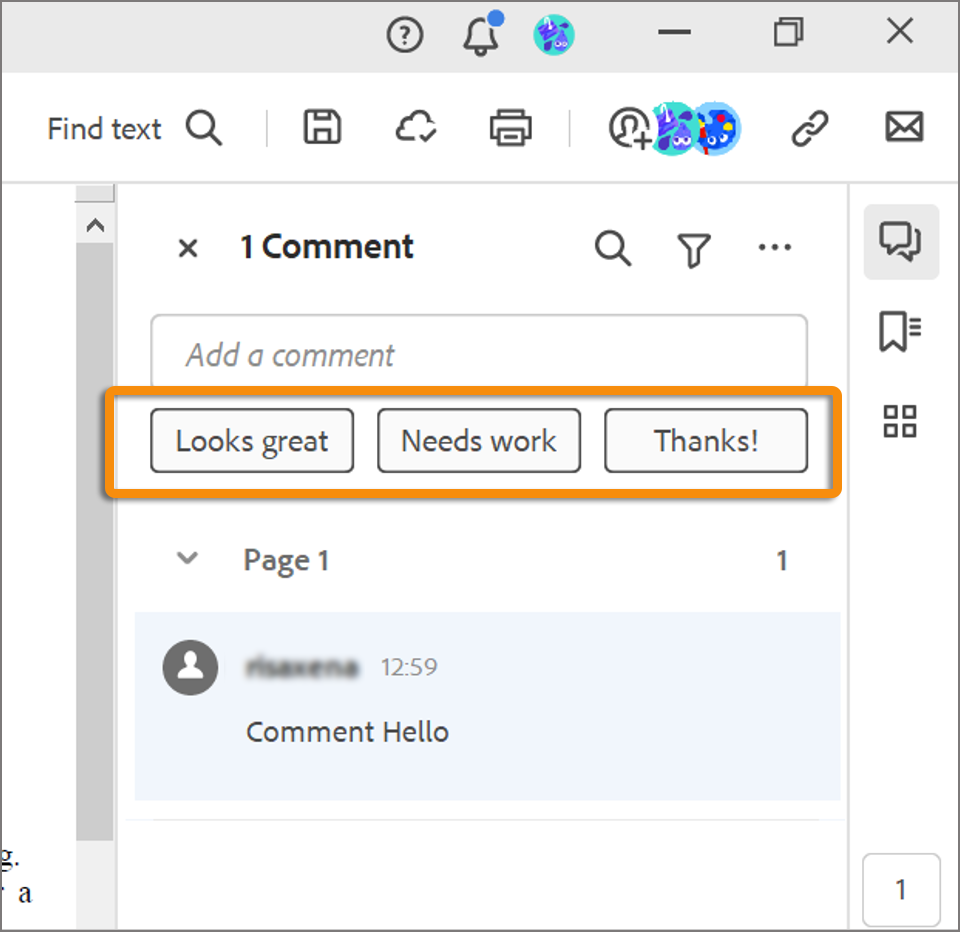Viewport: 960px width, 932px height.
Task: Click the cloud sync status icon
Action: (415, 128)
